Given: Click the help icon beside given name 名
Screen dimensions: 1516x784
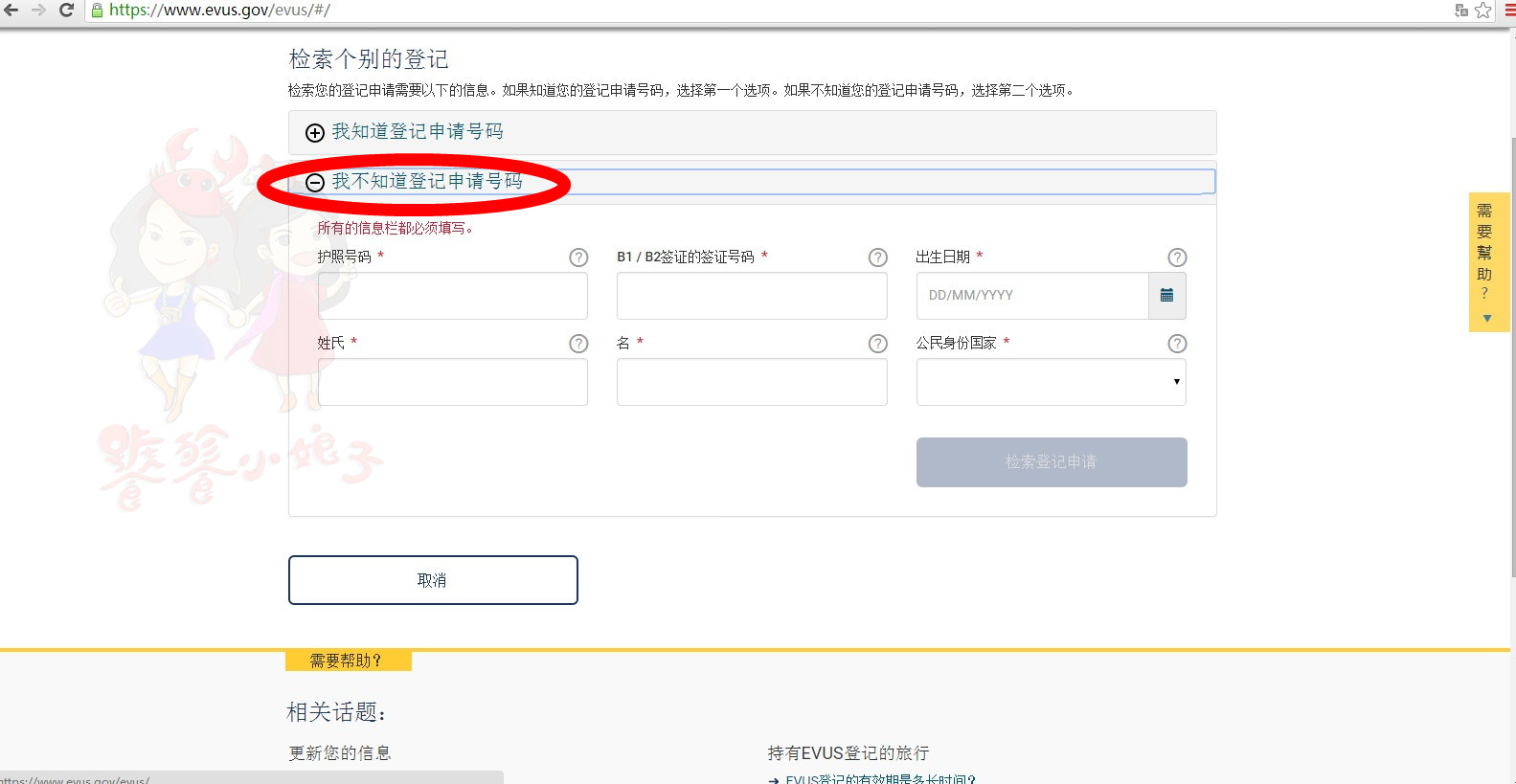Looking at the screenshot, I should pyautogui.click(x=877, y=344).
